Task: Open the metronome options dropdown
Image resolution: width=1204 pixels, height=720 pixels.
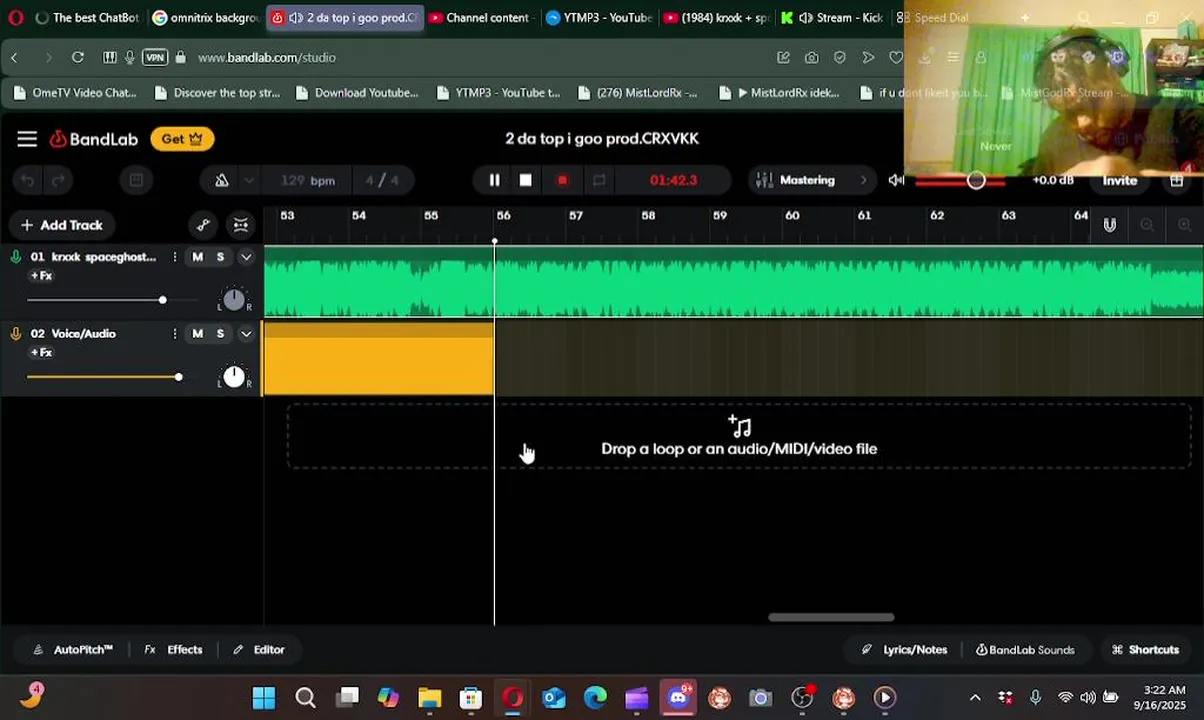Action: [249, 180]
